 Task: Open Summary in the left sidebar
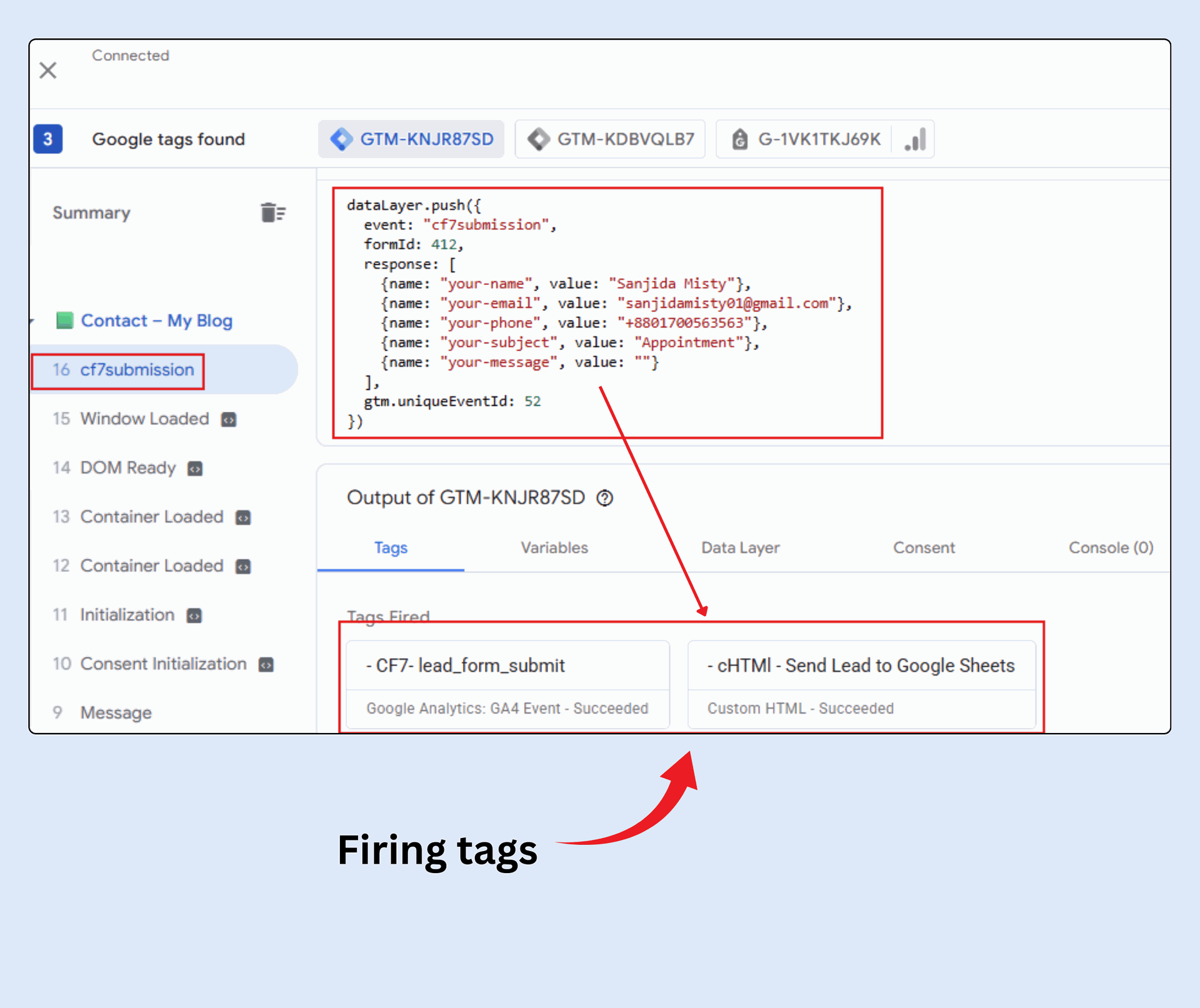92,212
